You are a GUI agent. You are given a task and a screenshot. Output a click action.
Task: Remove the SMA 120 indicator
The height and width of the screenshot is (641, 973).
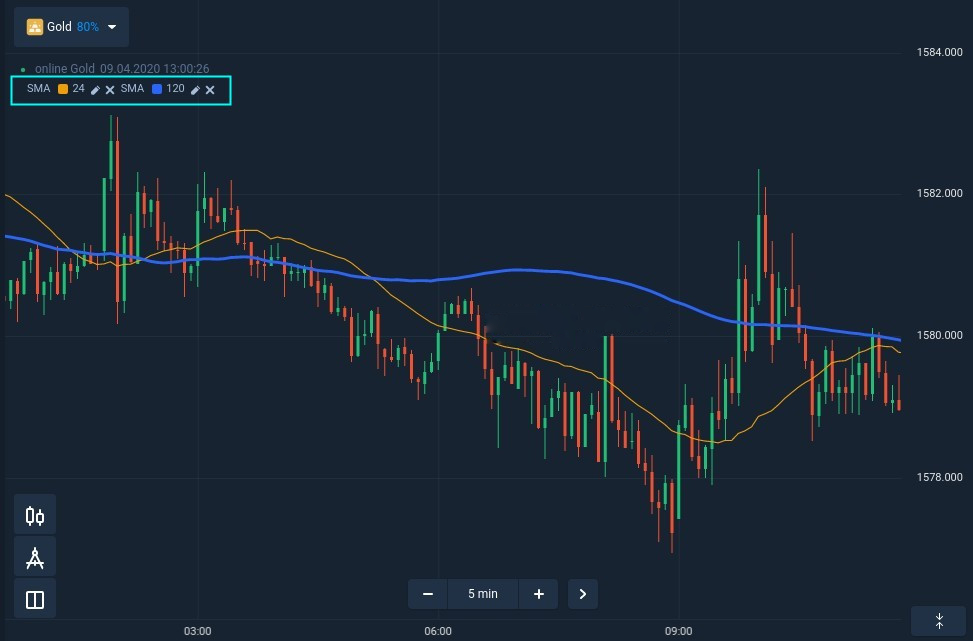click(x=210, y=90)
